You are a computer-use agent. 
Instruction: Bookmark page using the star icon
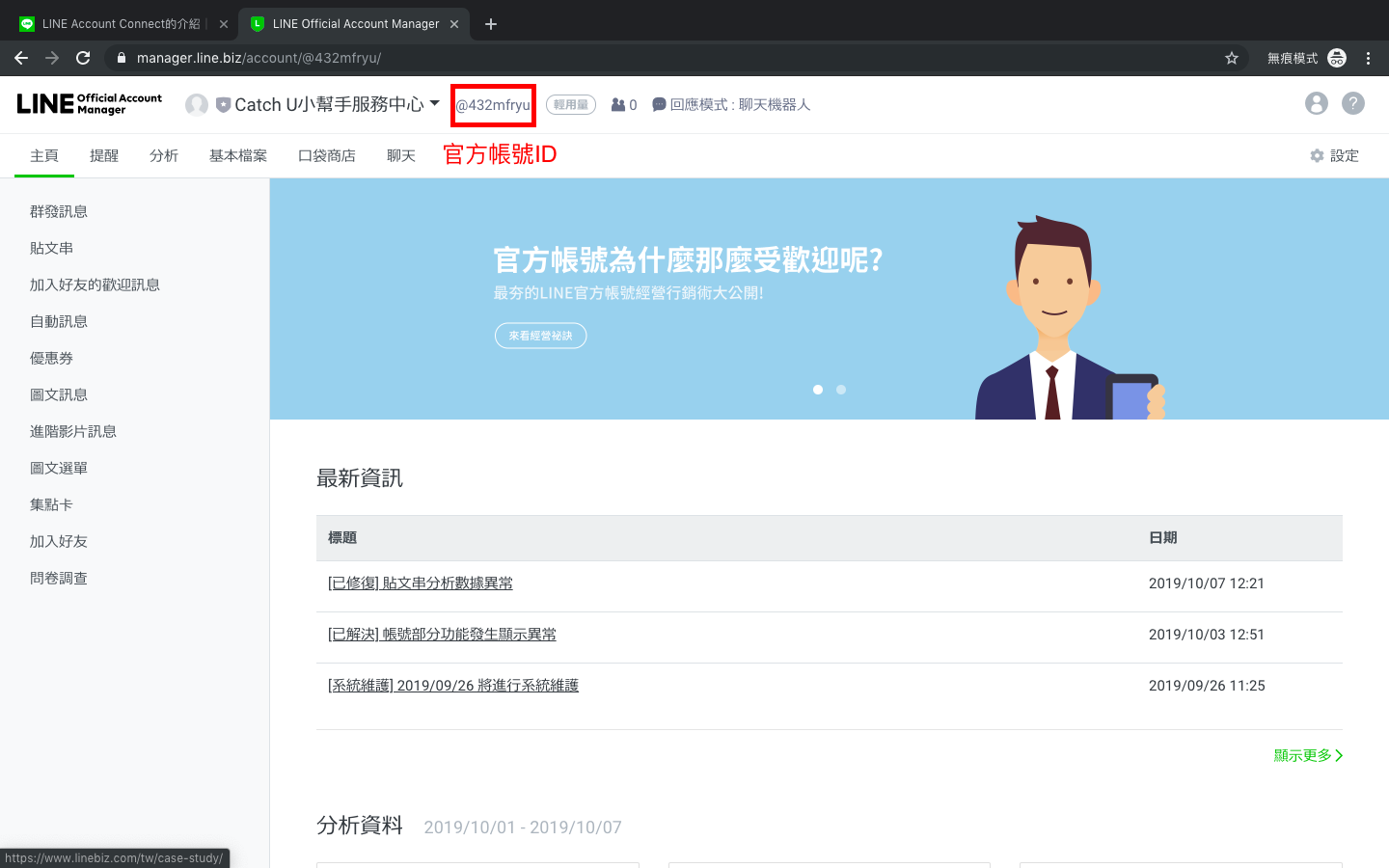coord(1232,58)
